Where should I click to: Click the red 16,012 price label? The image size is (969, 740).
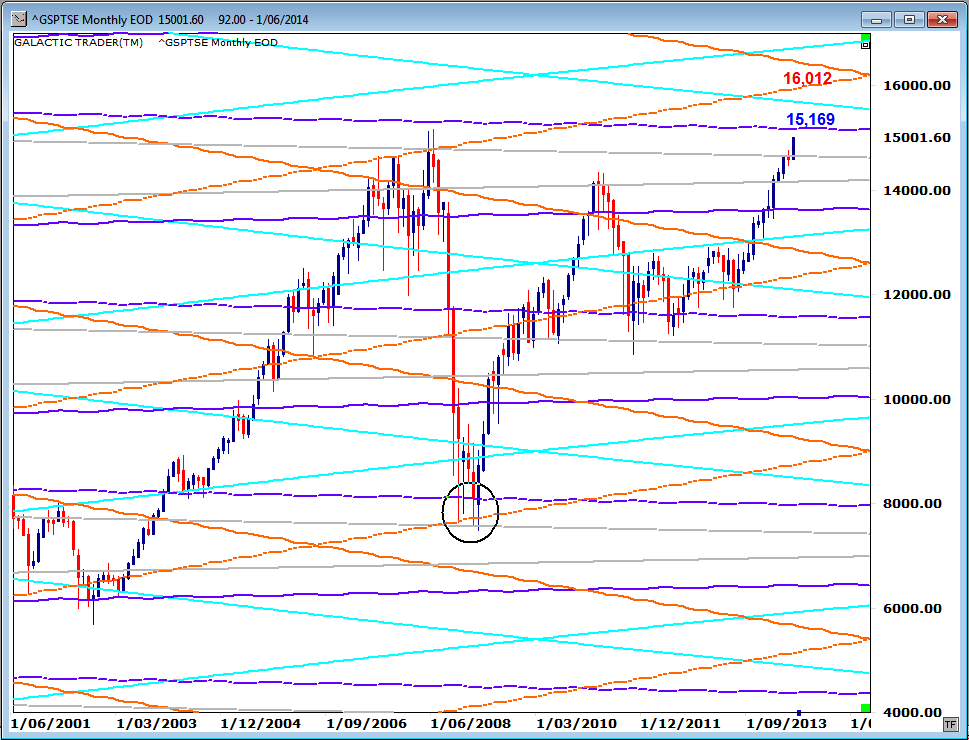point(807,79)
